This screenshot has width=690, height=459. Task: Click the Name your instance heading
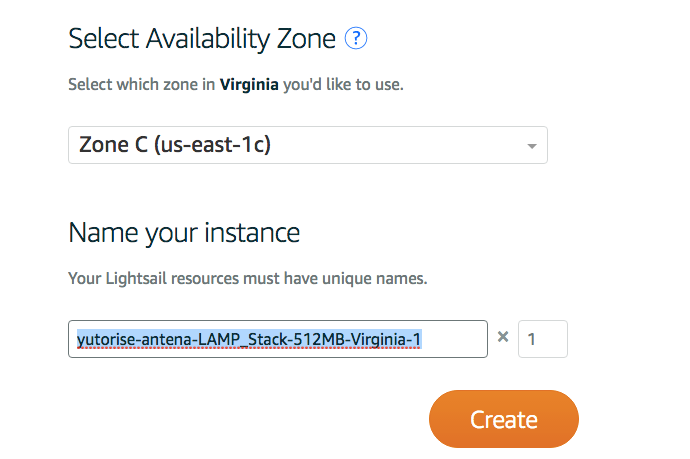184,233
